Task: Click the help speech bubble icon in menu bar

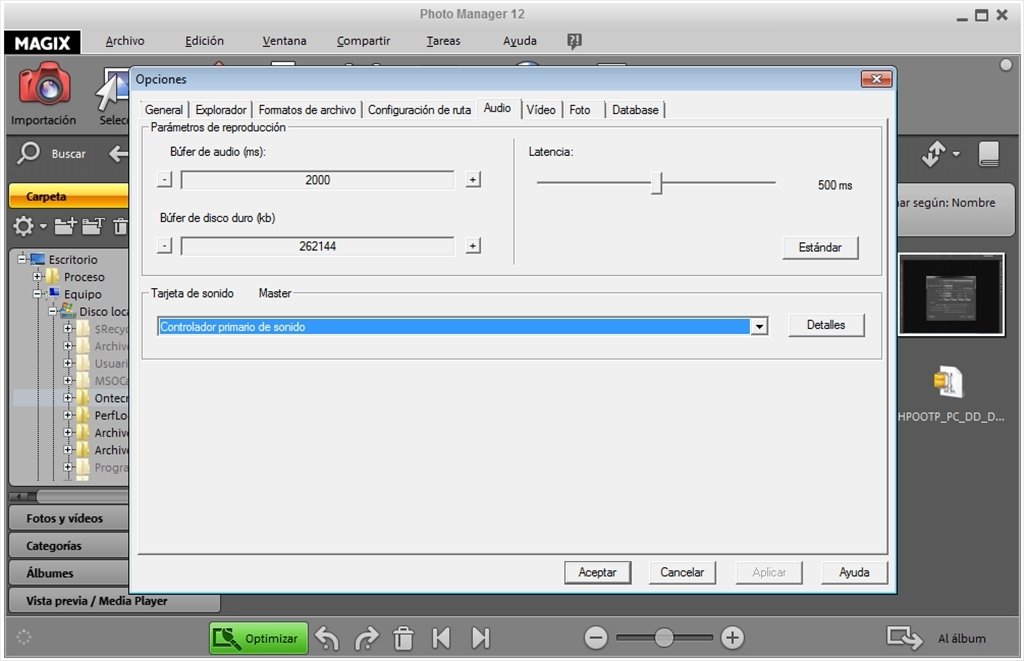Action: click(574, 41)
